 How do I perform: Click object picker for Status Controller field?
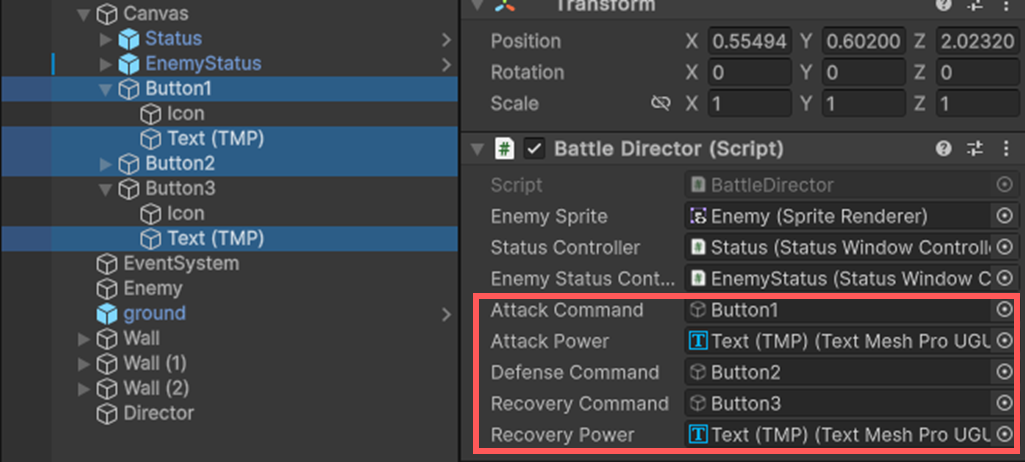(1004, 247)
